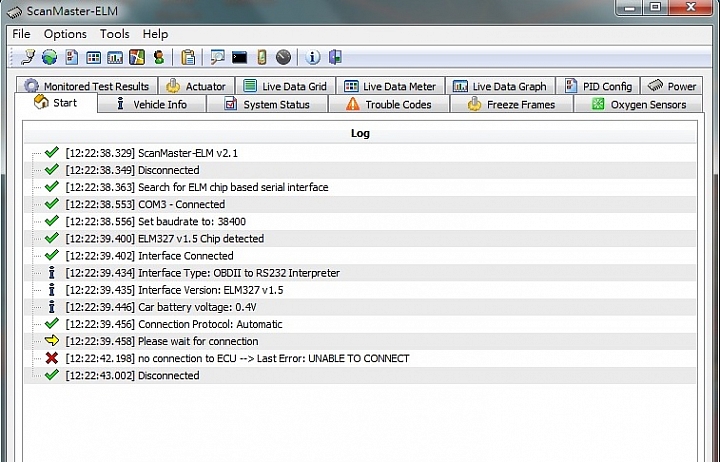This screenshot has height=462, width=720.
Task: Click the clipboard report toolbar icon
Action: pyautogui.click(x=188, y=57)
